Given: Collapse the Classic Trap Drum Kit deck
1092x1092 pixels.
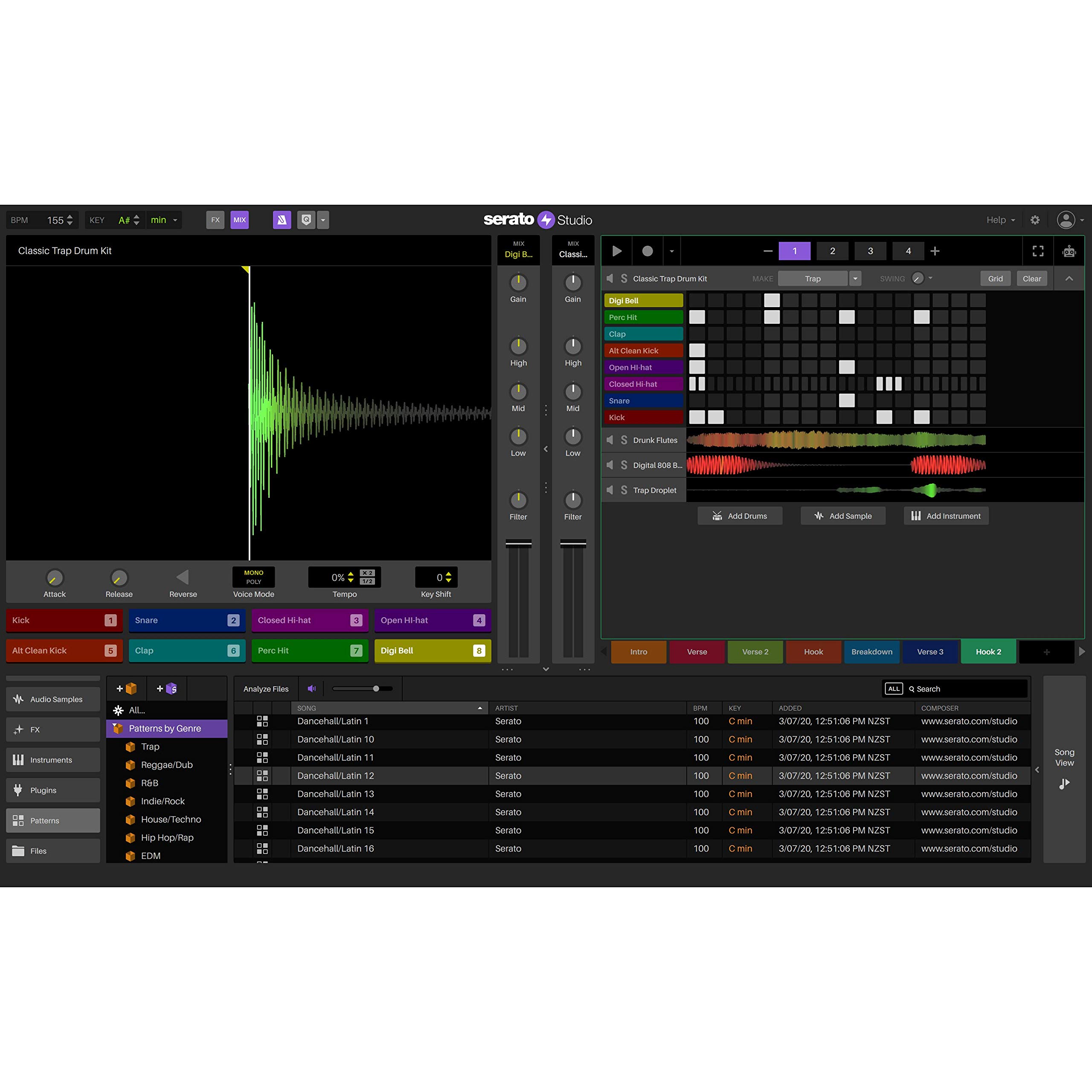Looking at the screenshot, I should tap(1069, 279).
